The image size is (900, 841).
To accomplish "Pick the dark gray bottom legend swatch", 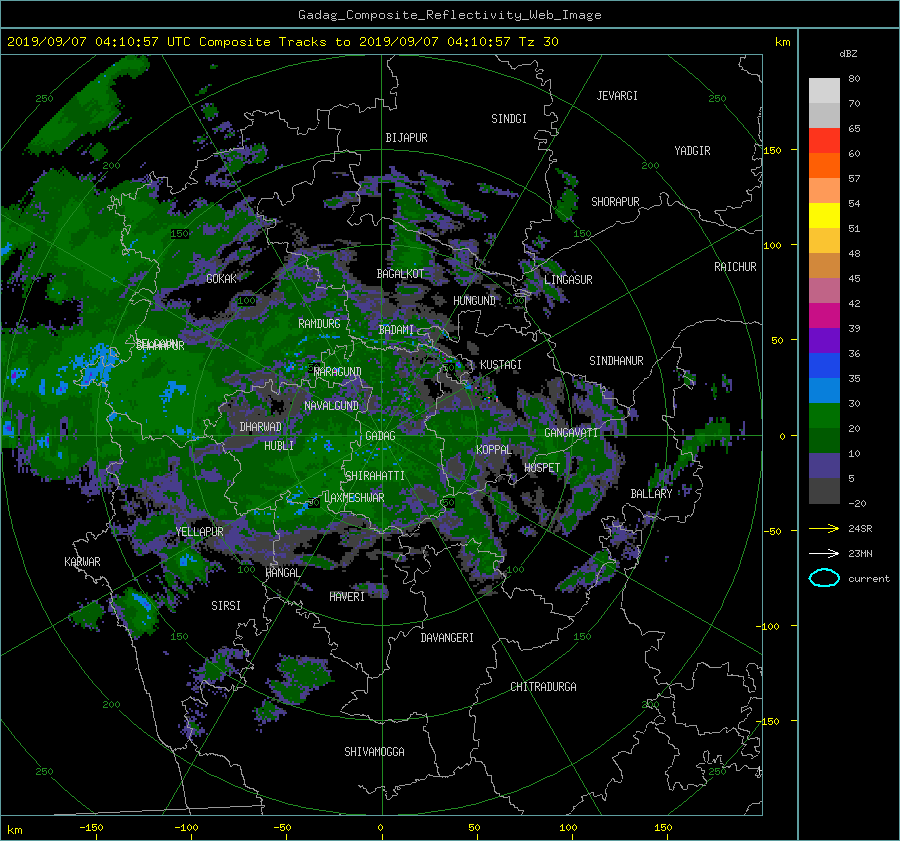I will pyautogui.click(x=824, y=491).
